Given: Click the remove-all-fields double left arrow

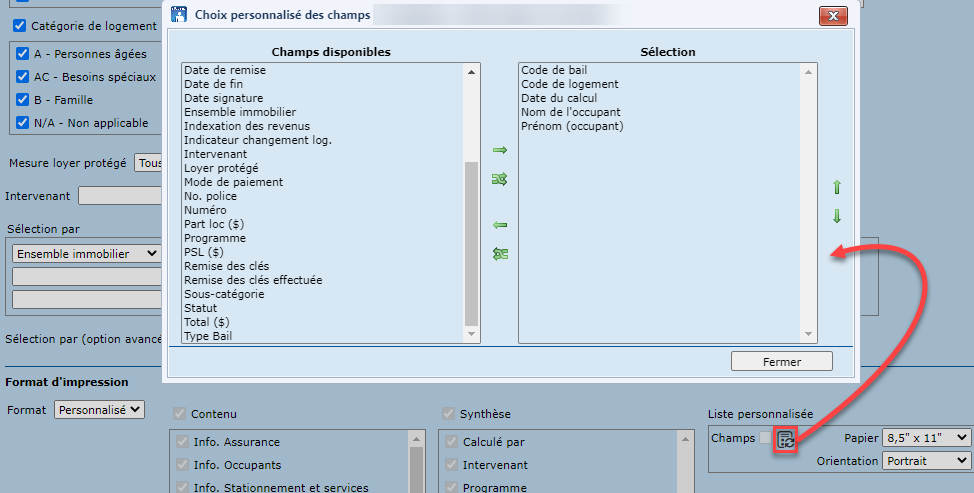Looking at the screenshot, I should pos(500,254).
